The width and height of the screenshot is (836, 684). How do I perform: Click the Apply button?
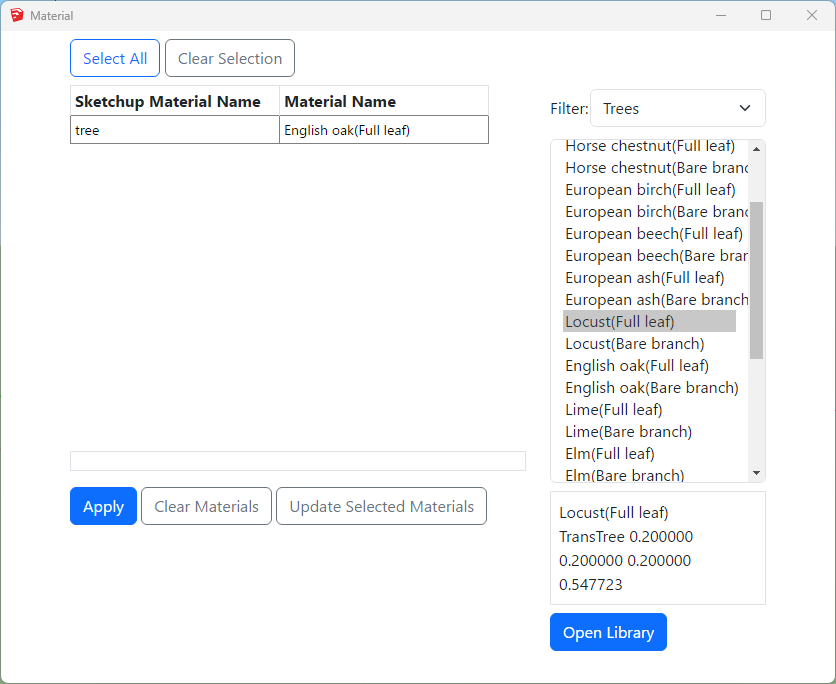pyautogui.click(x=103, y=507)
